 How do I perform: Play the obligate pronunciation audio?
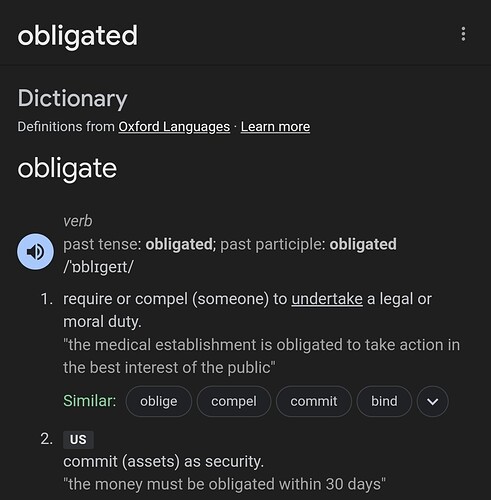tap(35, 252)
